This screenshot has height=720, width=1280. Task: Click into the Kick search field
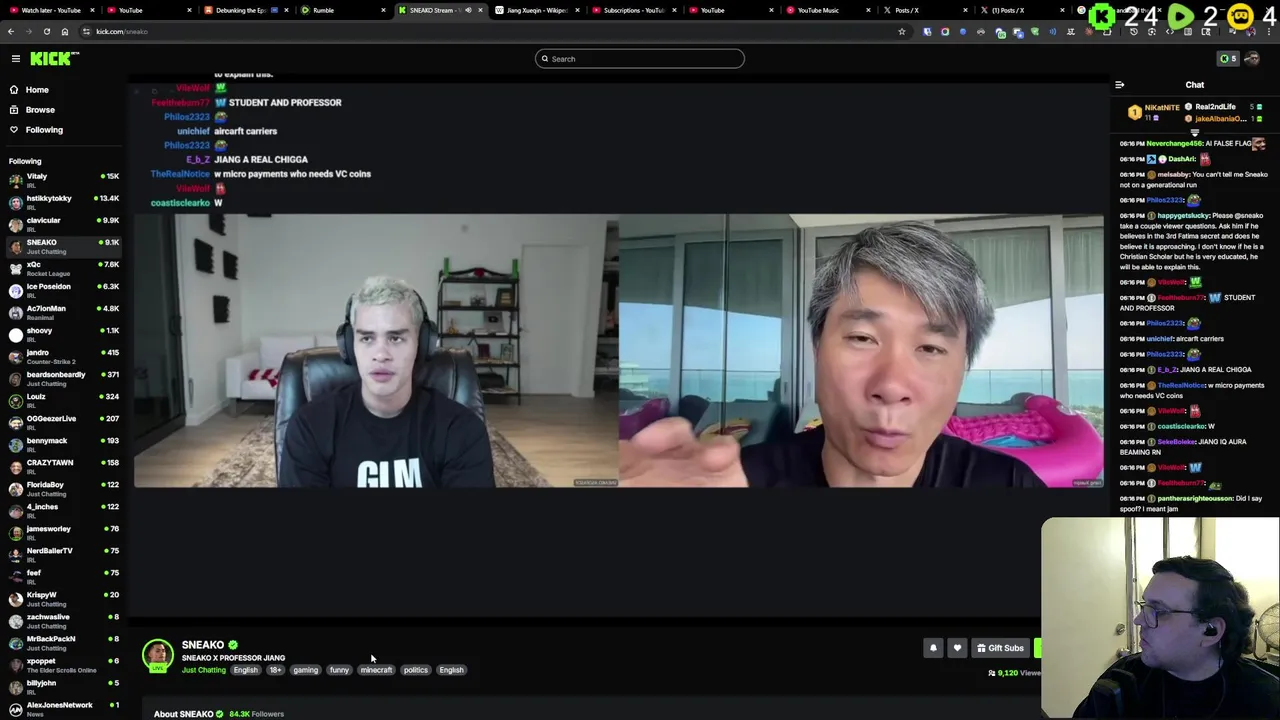(640, 59)
